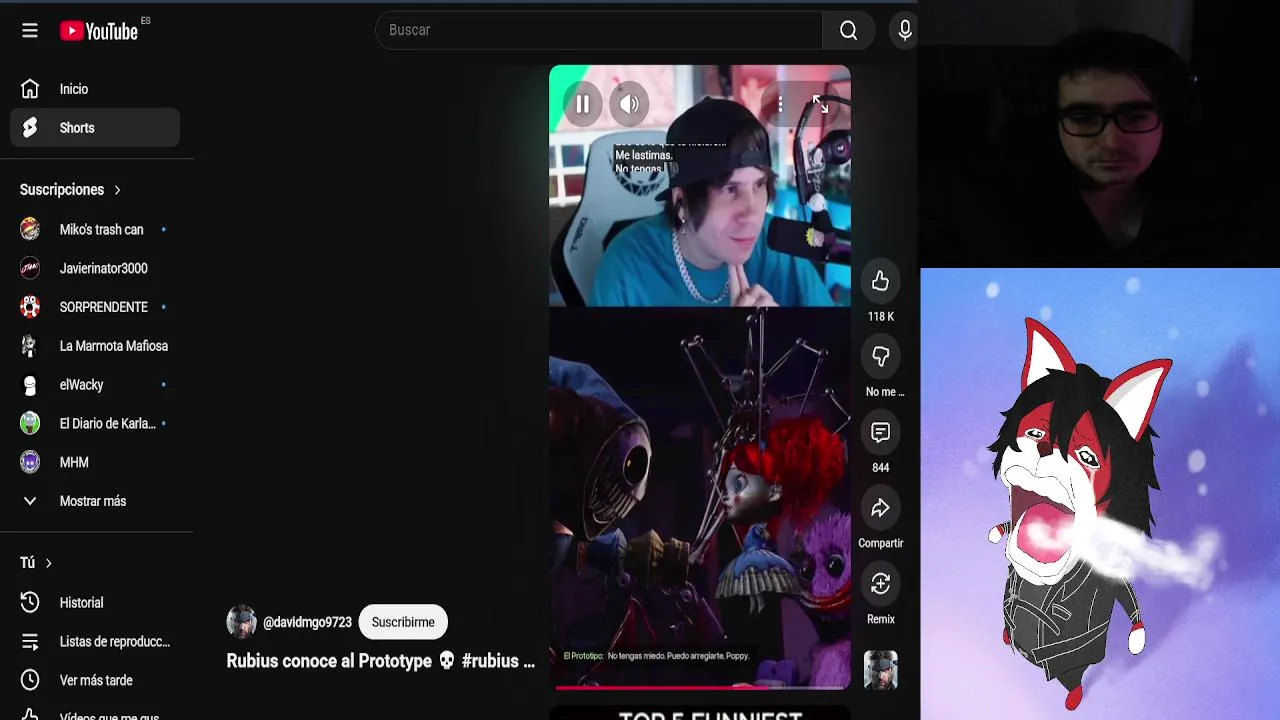Open the Short's three-dot options menu
Image resolution: width=1280 pixels, height=720 pixels.
[780, 104]
